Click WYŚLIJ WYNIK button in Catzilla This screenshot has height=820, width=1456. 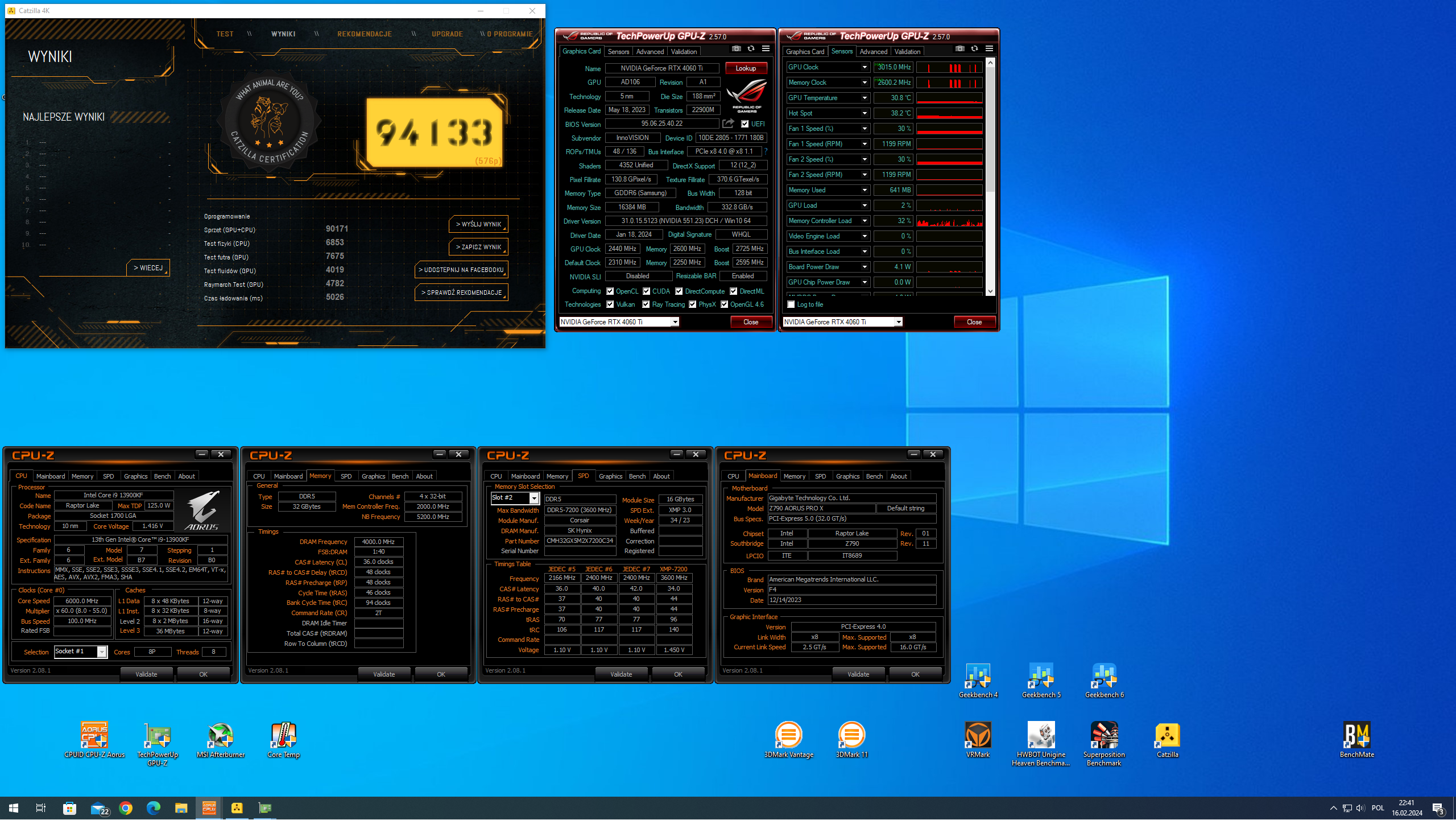(478, 224)
